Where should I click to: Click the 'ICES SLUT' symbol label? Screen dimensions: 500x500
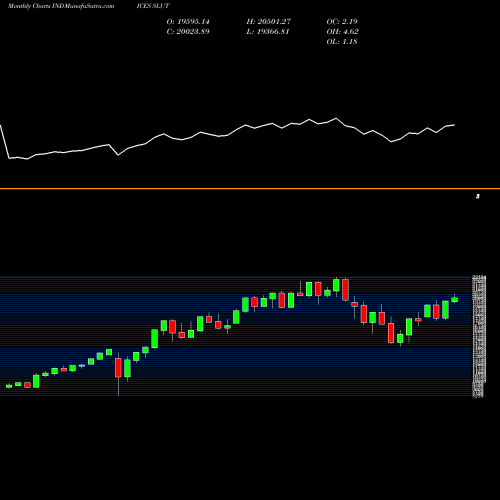pos(153,6)
